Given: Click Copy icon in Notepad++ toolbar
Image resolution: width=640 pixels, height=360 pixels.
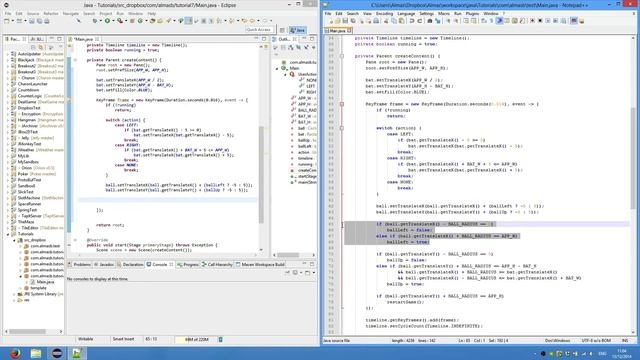Looking at the screenshot, I should click(394, 21).
